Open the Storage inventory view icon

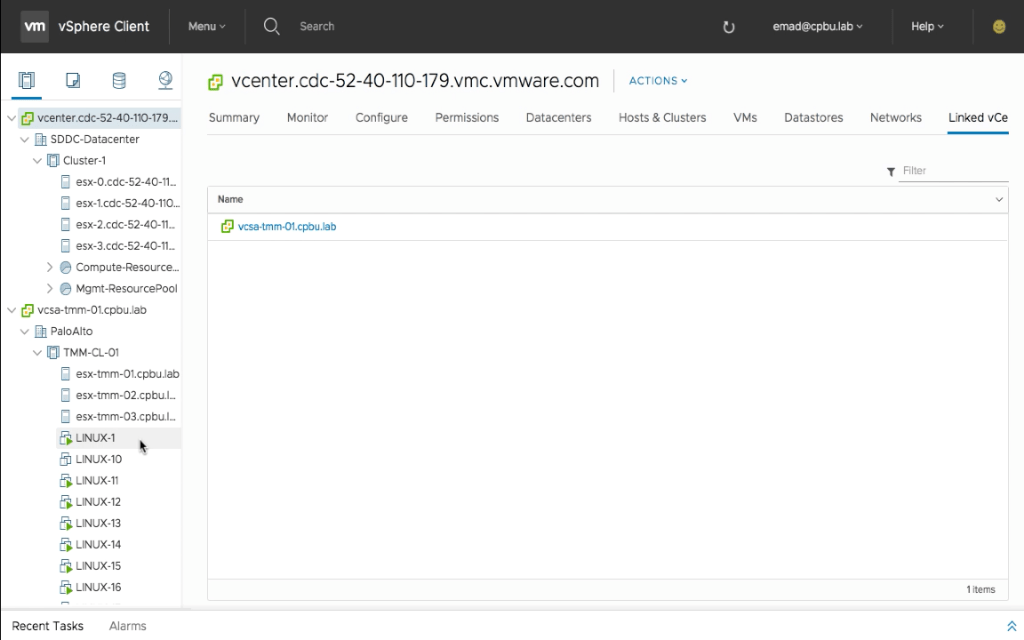click(x=119, y=80)
